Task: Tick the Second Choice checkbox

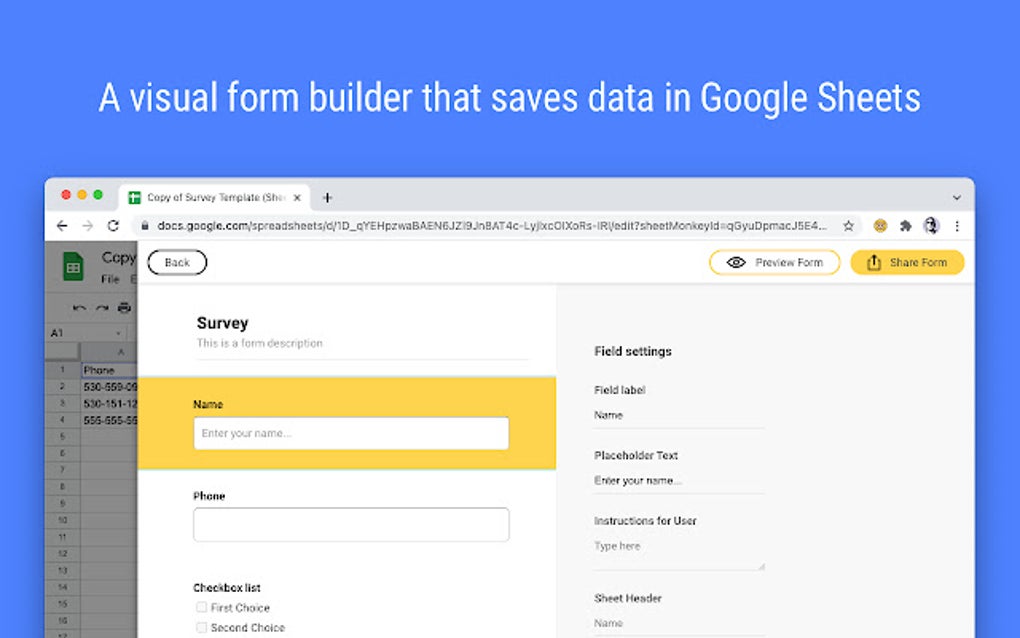Action: pyautogui.click(x=202, y=627)
